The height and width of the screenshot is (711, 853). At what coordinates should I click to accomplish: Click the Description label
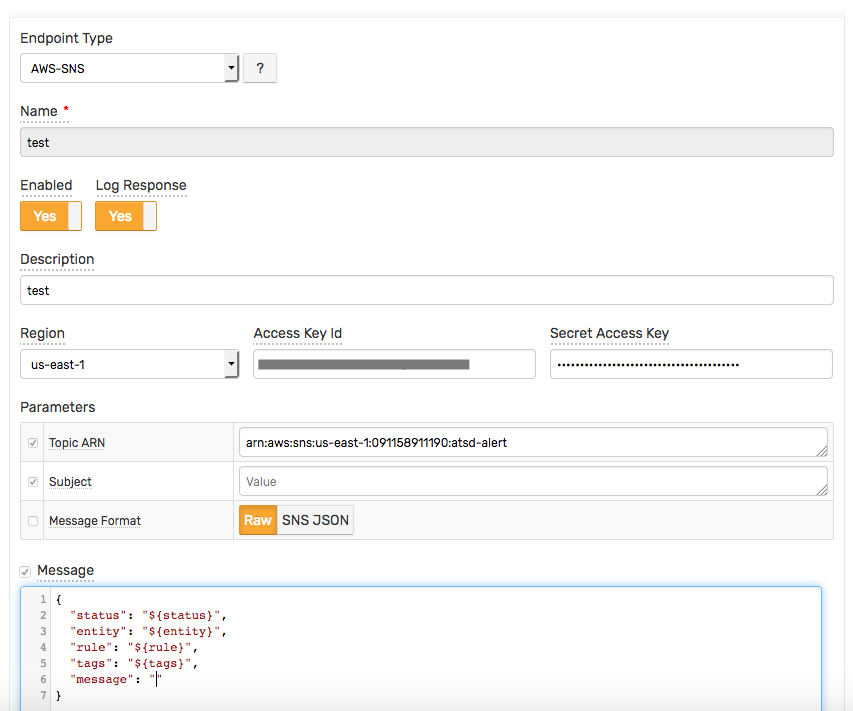tap(57, 259)
